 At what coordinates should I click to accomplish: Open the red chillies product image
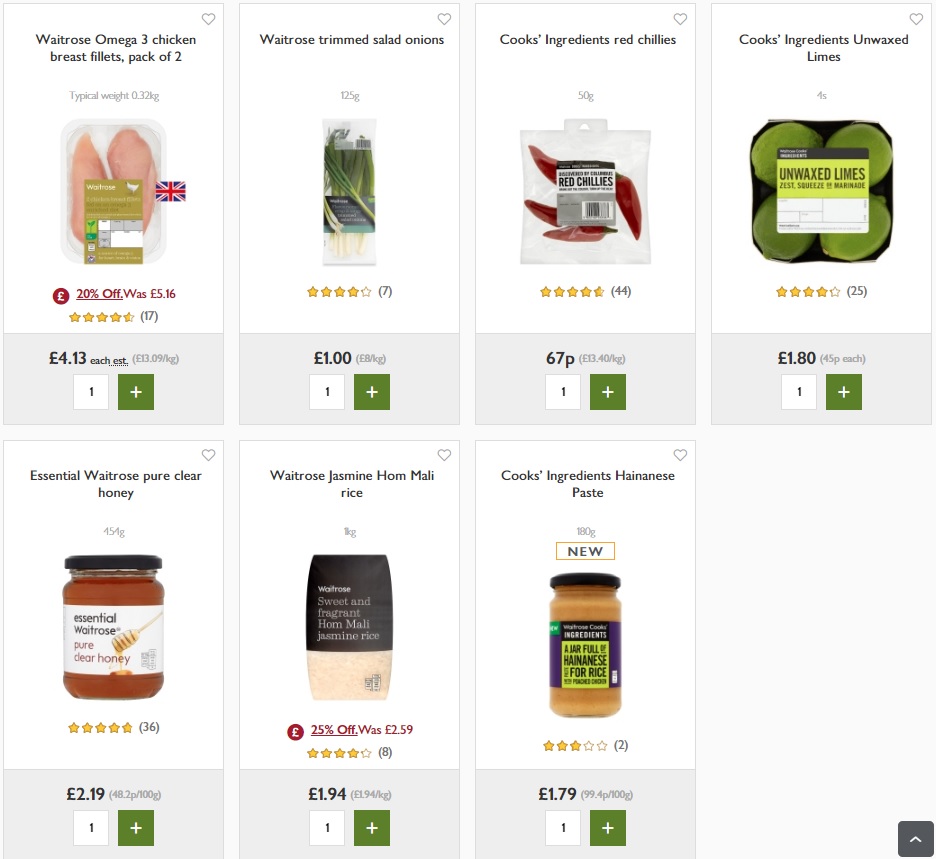click(x=585, y=191)
